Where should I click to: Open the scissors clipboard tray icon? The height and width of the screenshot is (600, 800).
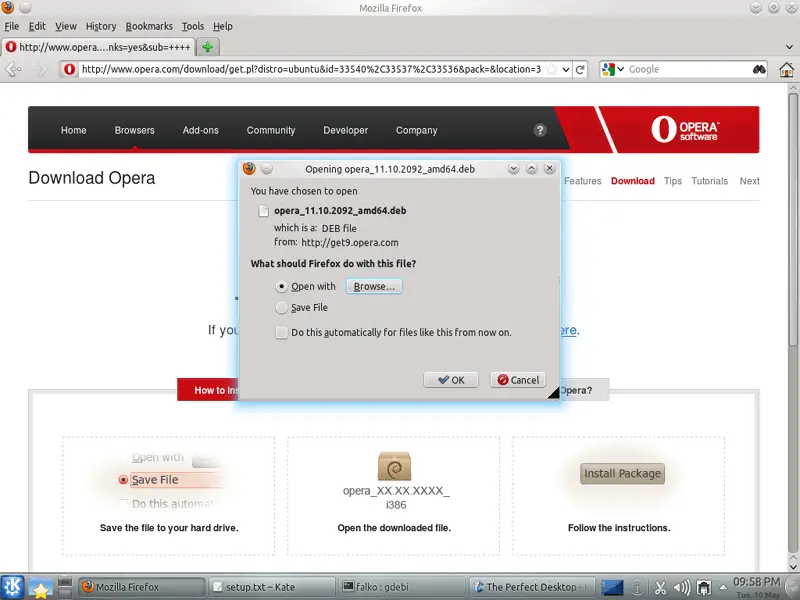[660, 588]
